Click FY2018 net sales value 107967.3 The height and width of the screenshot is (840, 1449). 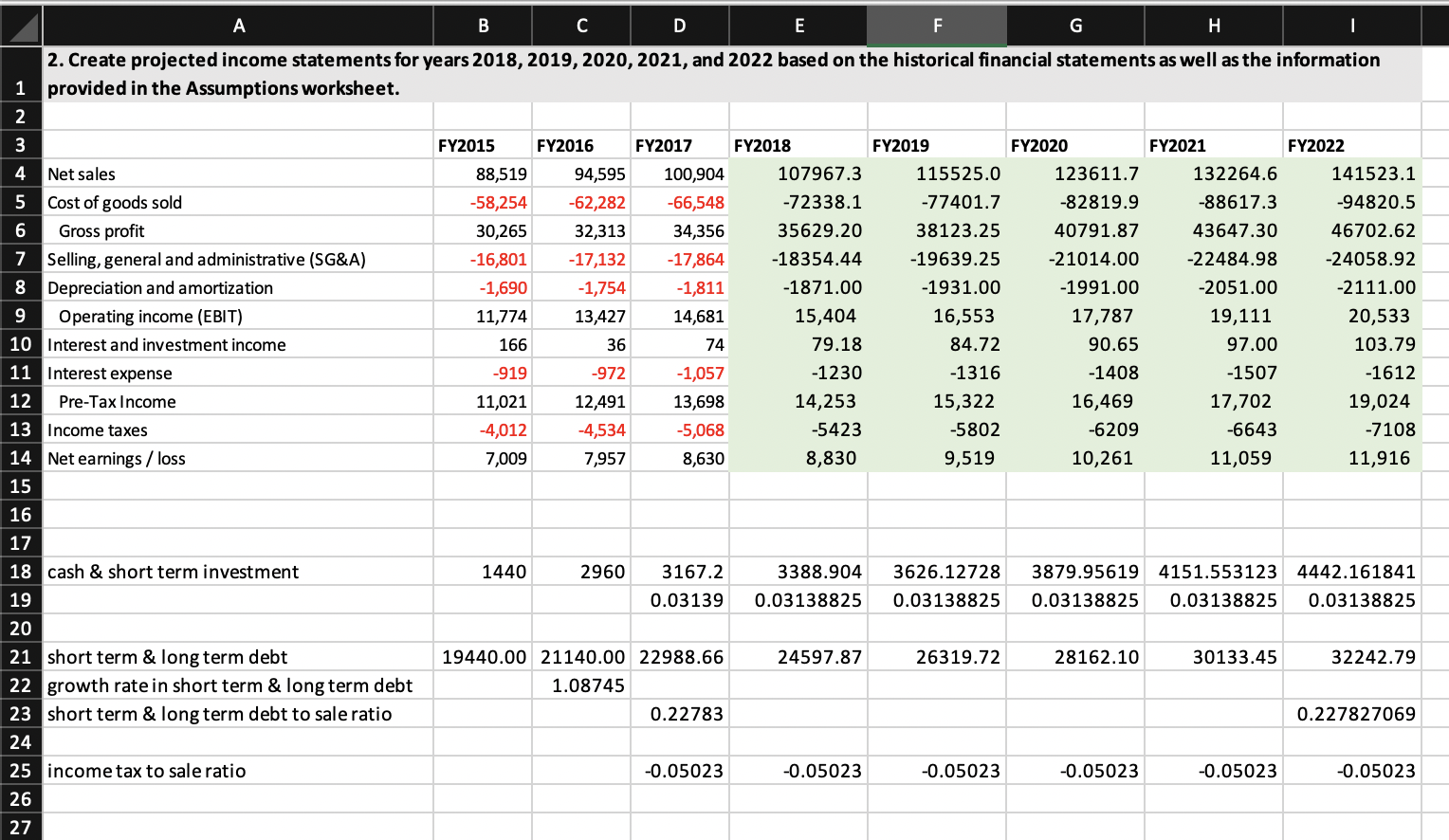click(x=820, y=173)
